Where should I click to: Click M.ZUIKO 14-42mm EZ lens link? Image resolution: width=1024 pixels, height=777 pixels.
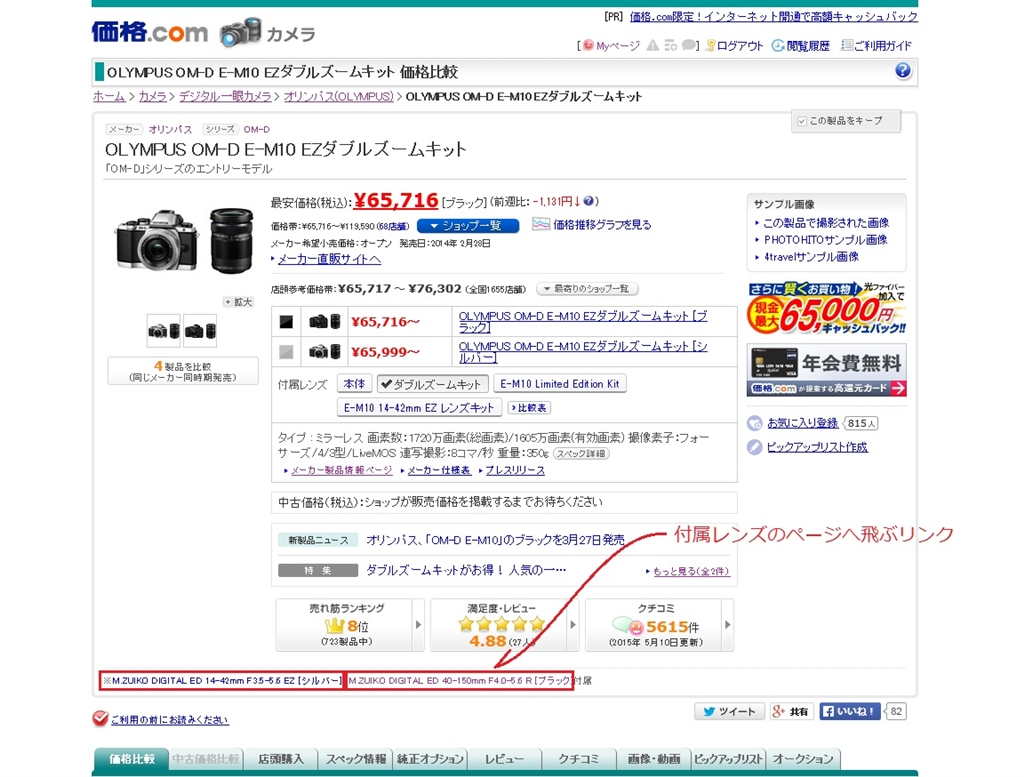point(227,680)
